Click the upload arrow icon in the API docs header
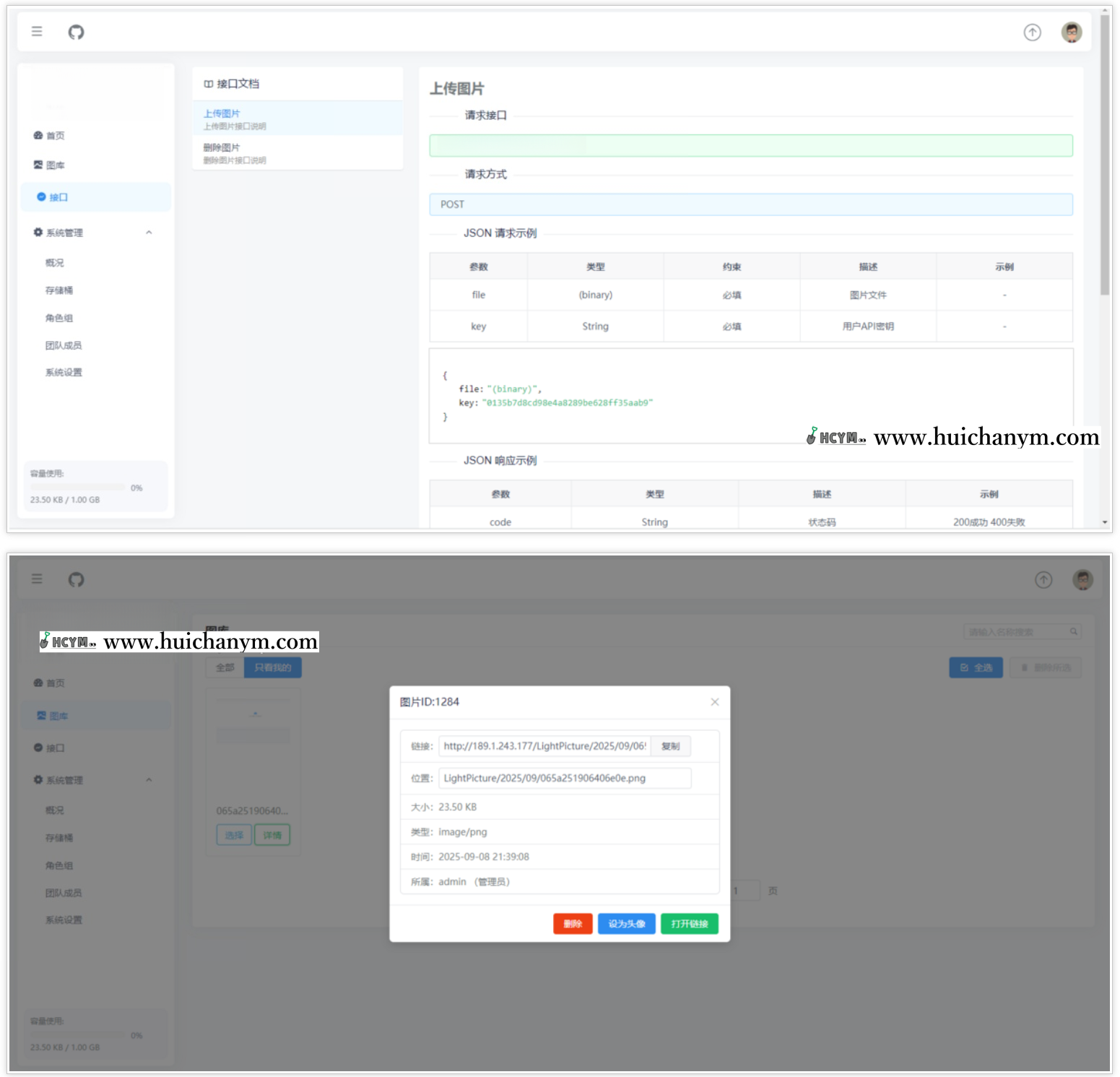 click(1032, 33)
